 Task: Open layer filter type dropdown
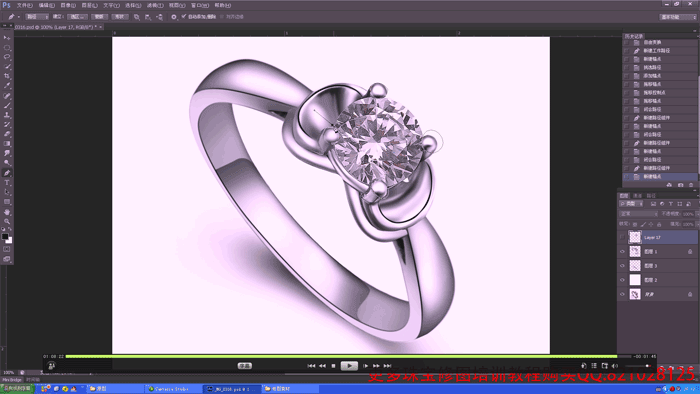coord(631,203)
